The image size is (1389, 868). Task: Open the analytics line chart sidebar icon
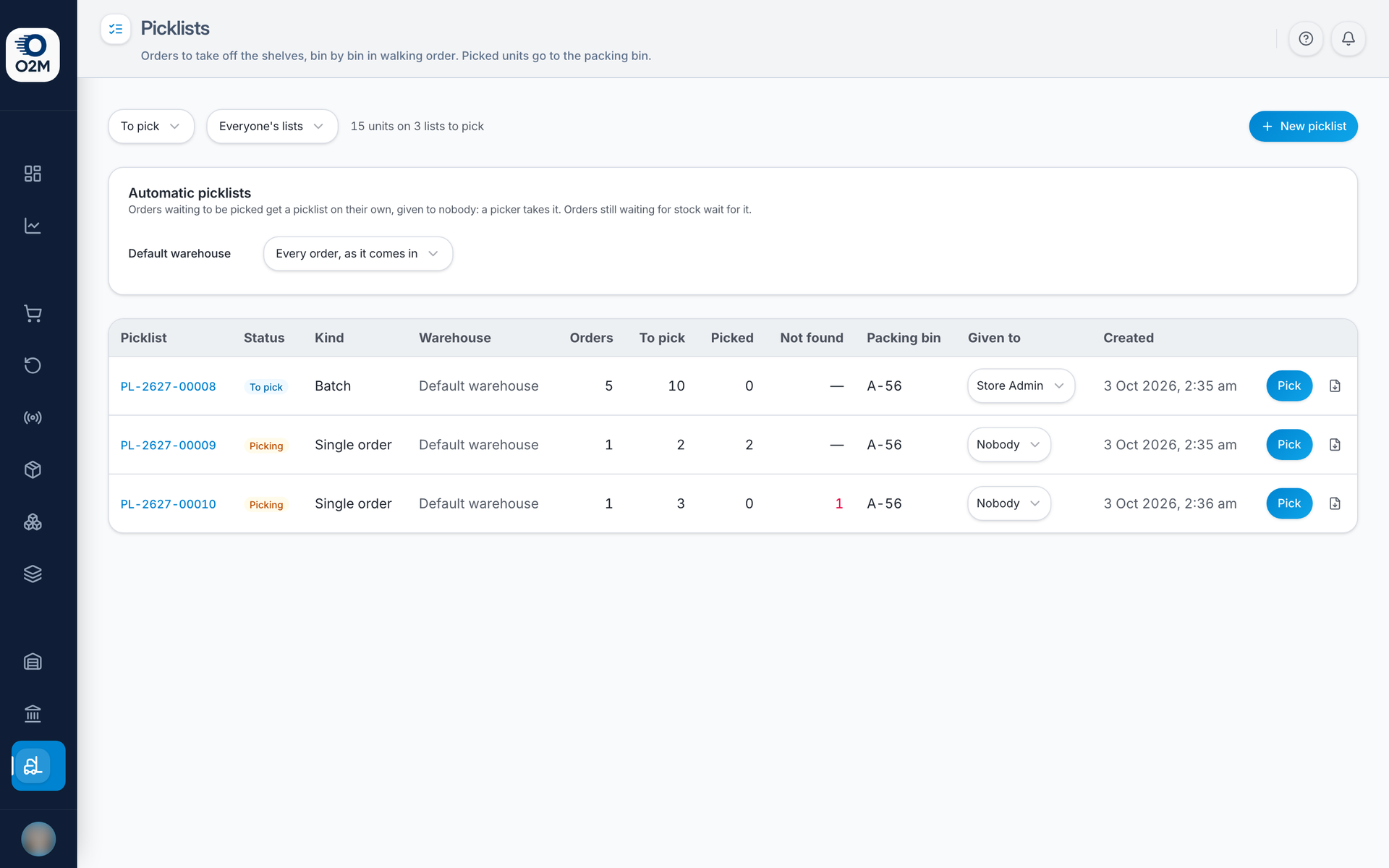point(33,226)
